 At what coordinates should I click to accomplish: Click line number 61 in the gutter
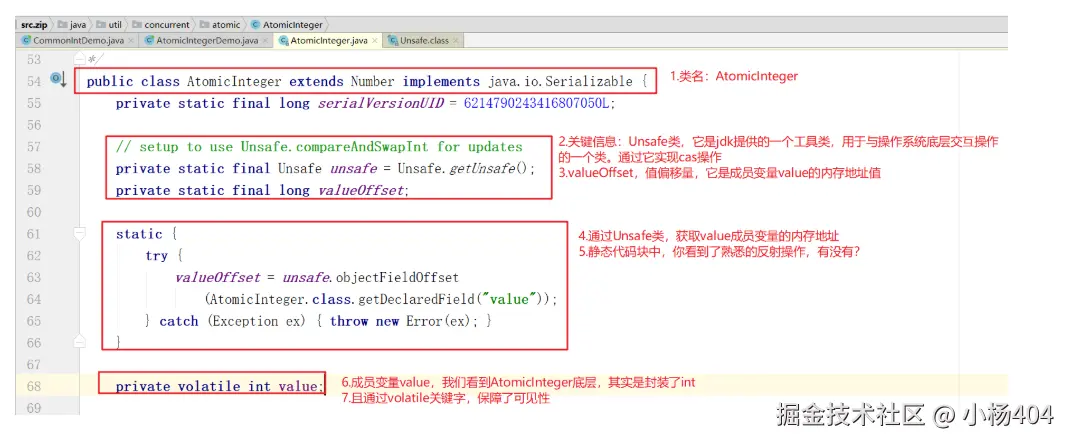pos(34,234)
